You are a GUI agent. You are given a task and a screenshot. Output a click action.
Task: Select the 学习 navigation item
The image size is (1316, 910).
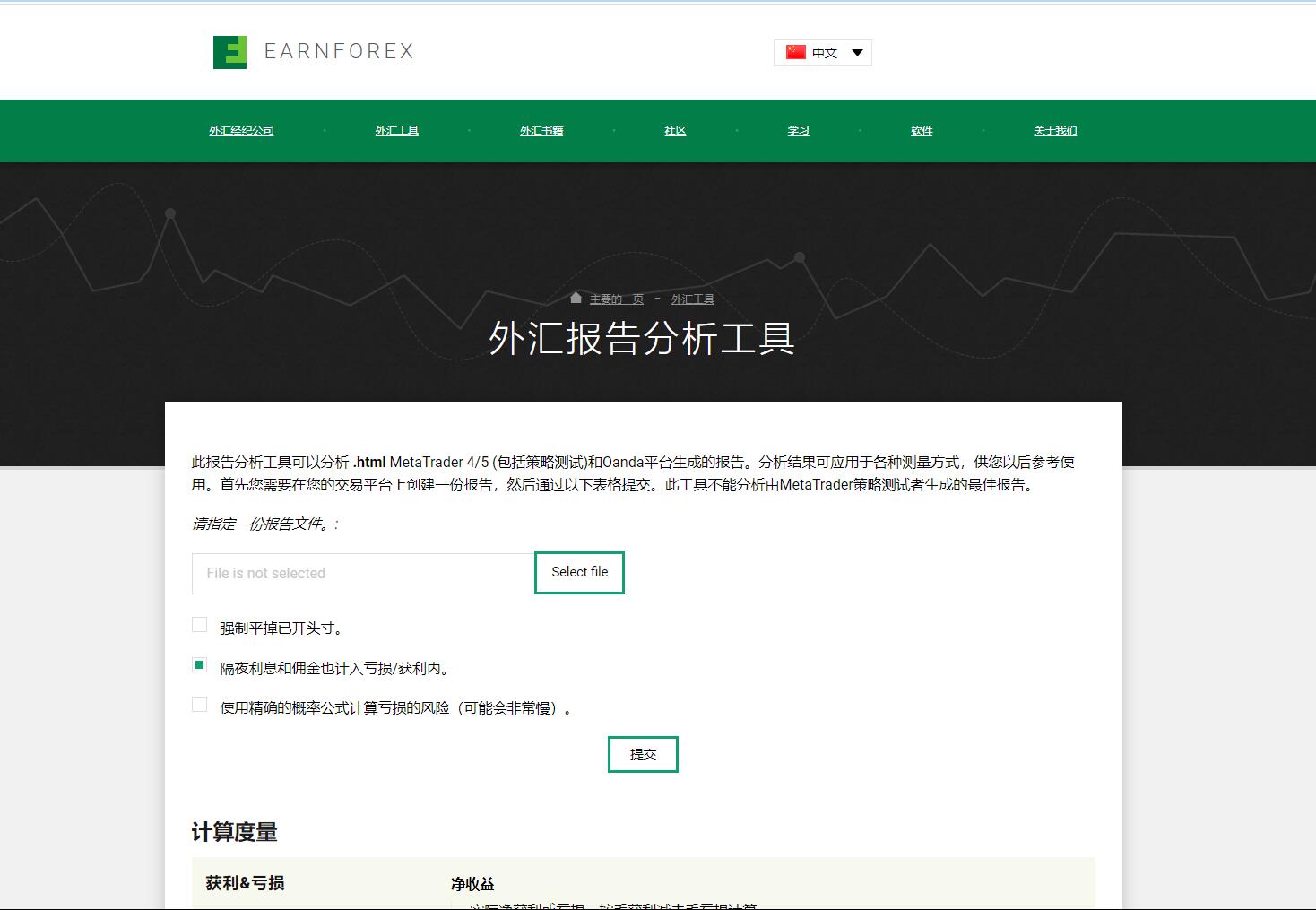(x=798, y=131)
